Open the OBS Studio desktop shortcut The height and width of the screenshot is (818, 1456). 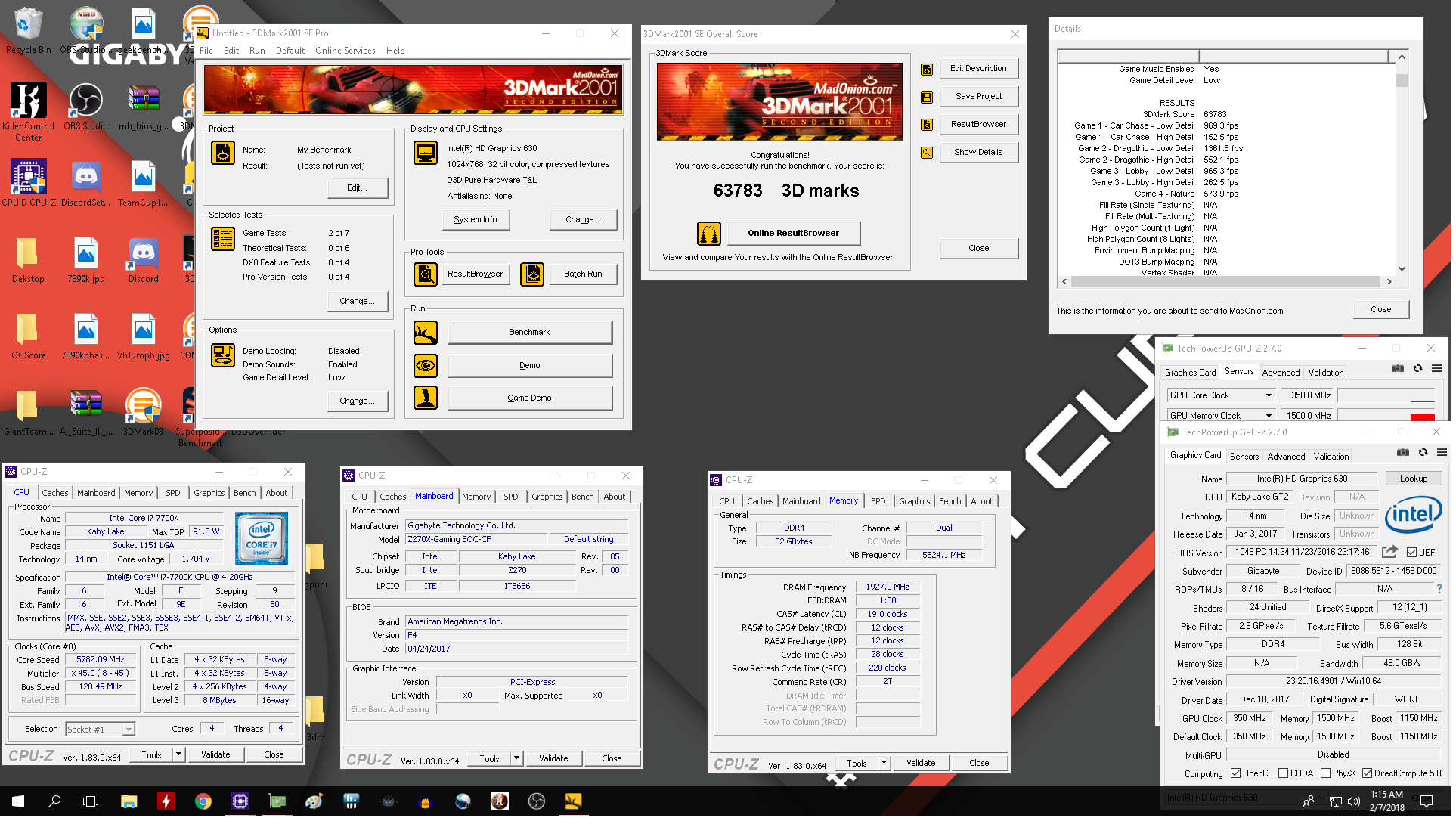click(86, 107)
